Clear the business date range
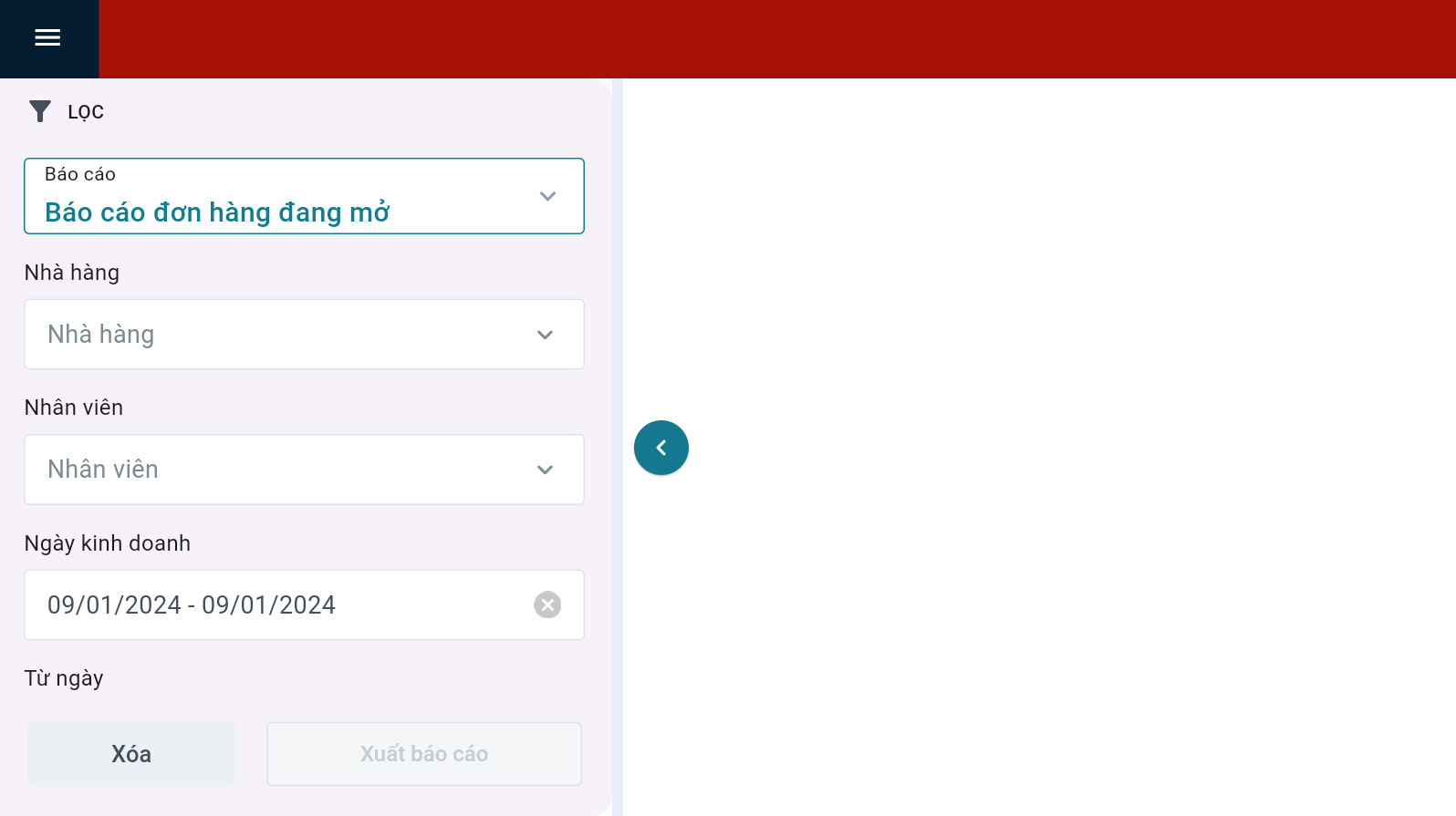The height and width of the screenshot is (816, 1456). (x=547, y=604)
